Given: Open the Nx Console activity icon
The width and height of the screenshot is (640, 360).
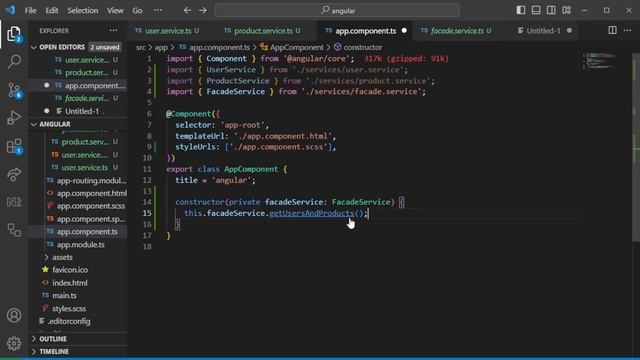Looking at the screenshot, I should pyautogui.click(x=14, y=202).
